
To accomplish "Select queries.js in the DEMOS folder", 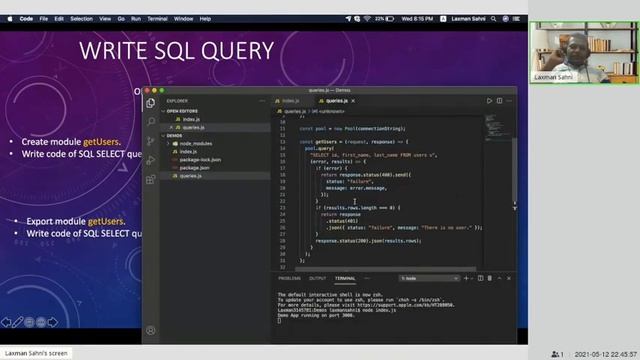I will (191, 176).
